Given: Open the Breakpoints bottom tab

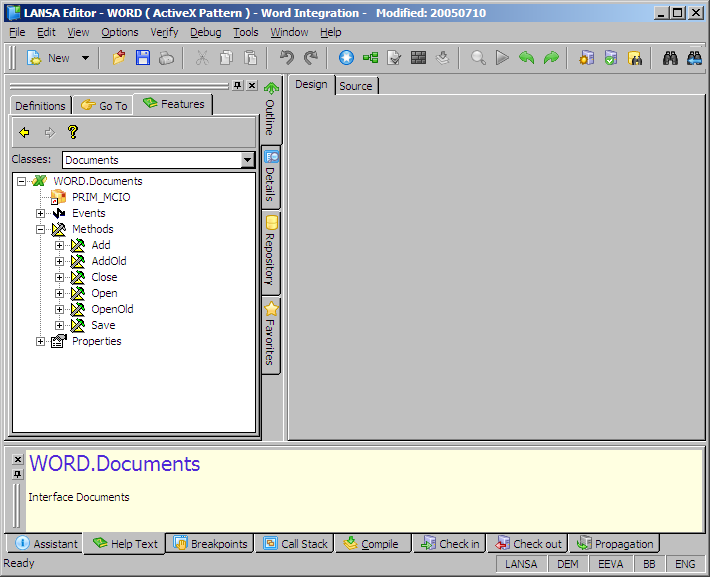Looking at the screenshot, I should pos(210,544).
